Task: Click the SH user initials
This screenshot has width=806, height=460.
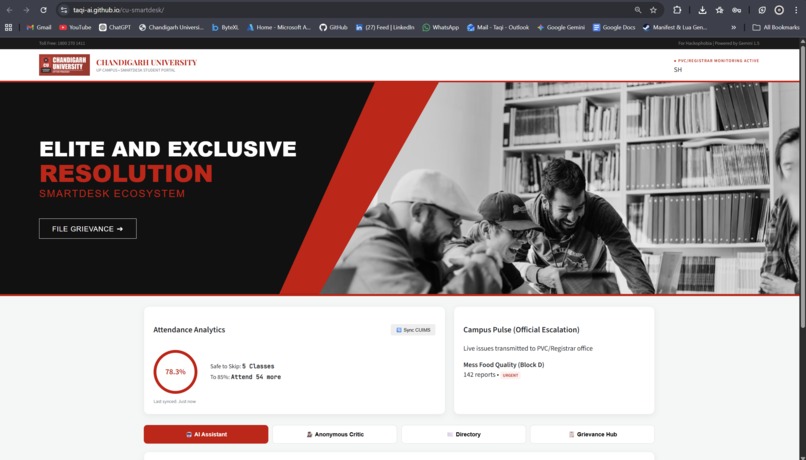Action: coord(677,69)
